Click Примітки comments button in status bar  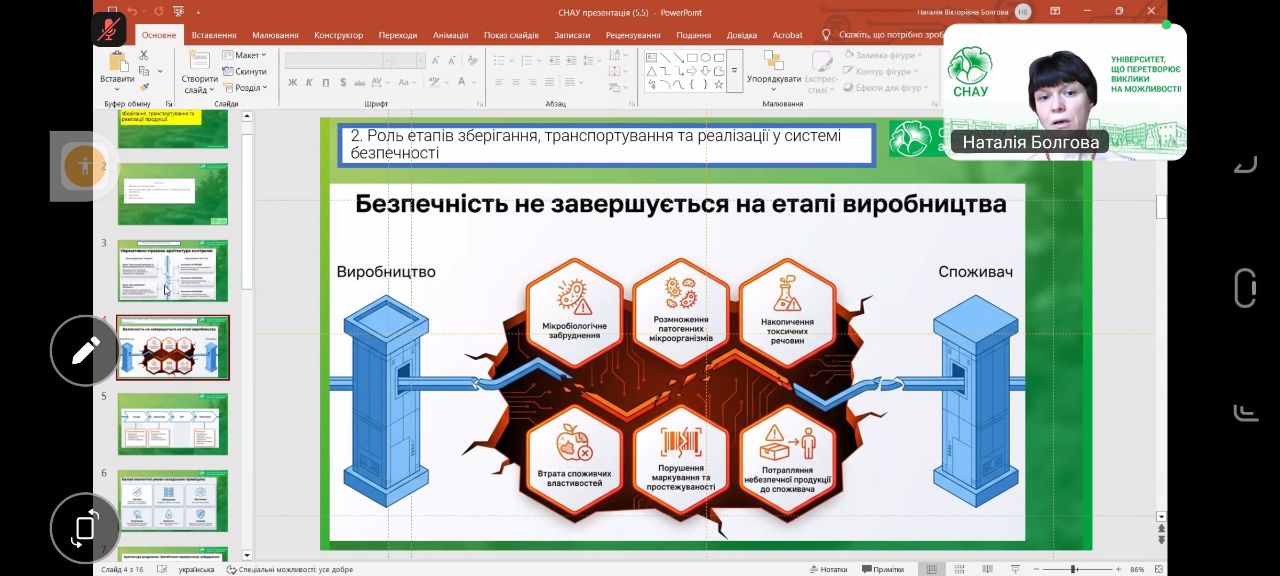coord(881,569)
